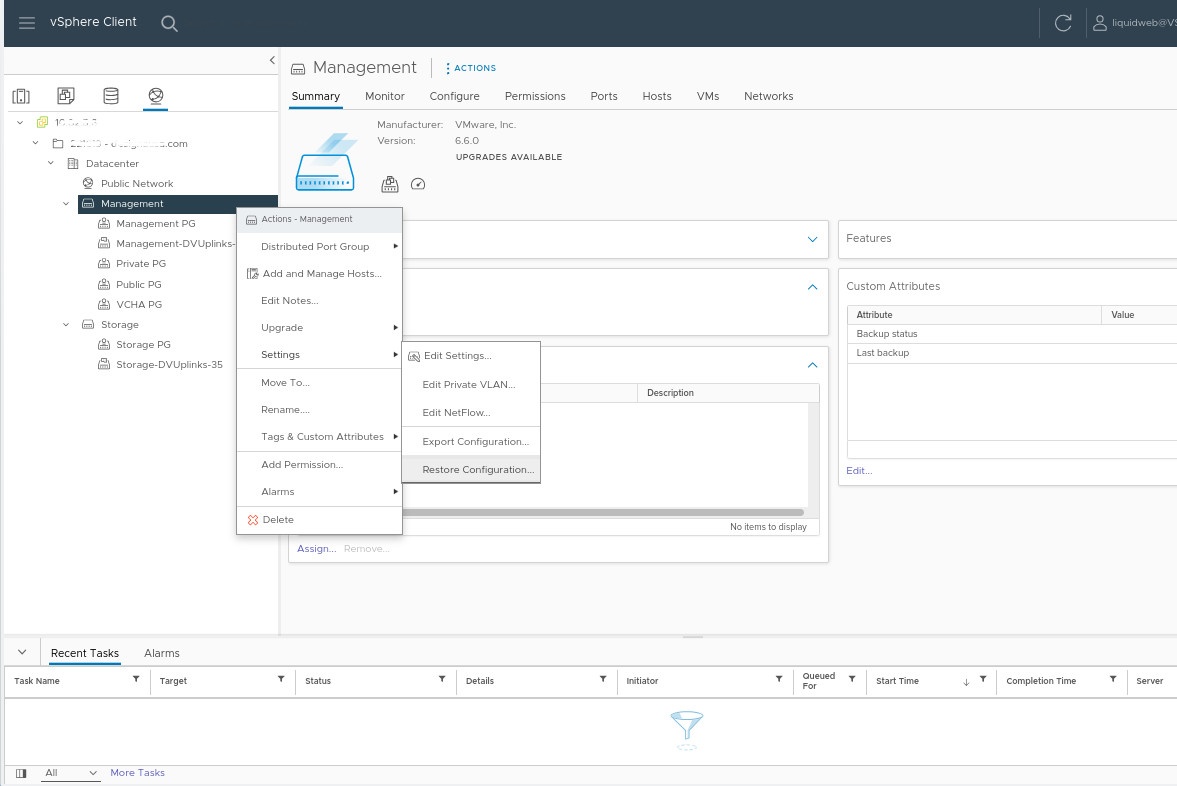Collapse the Storage switch tree node
This screenshot has height=786, width=1177.
tap(66, 325)
